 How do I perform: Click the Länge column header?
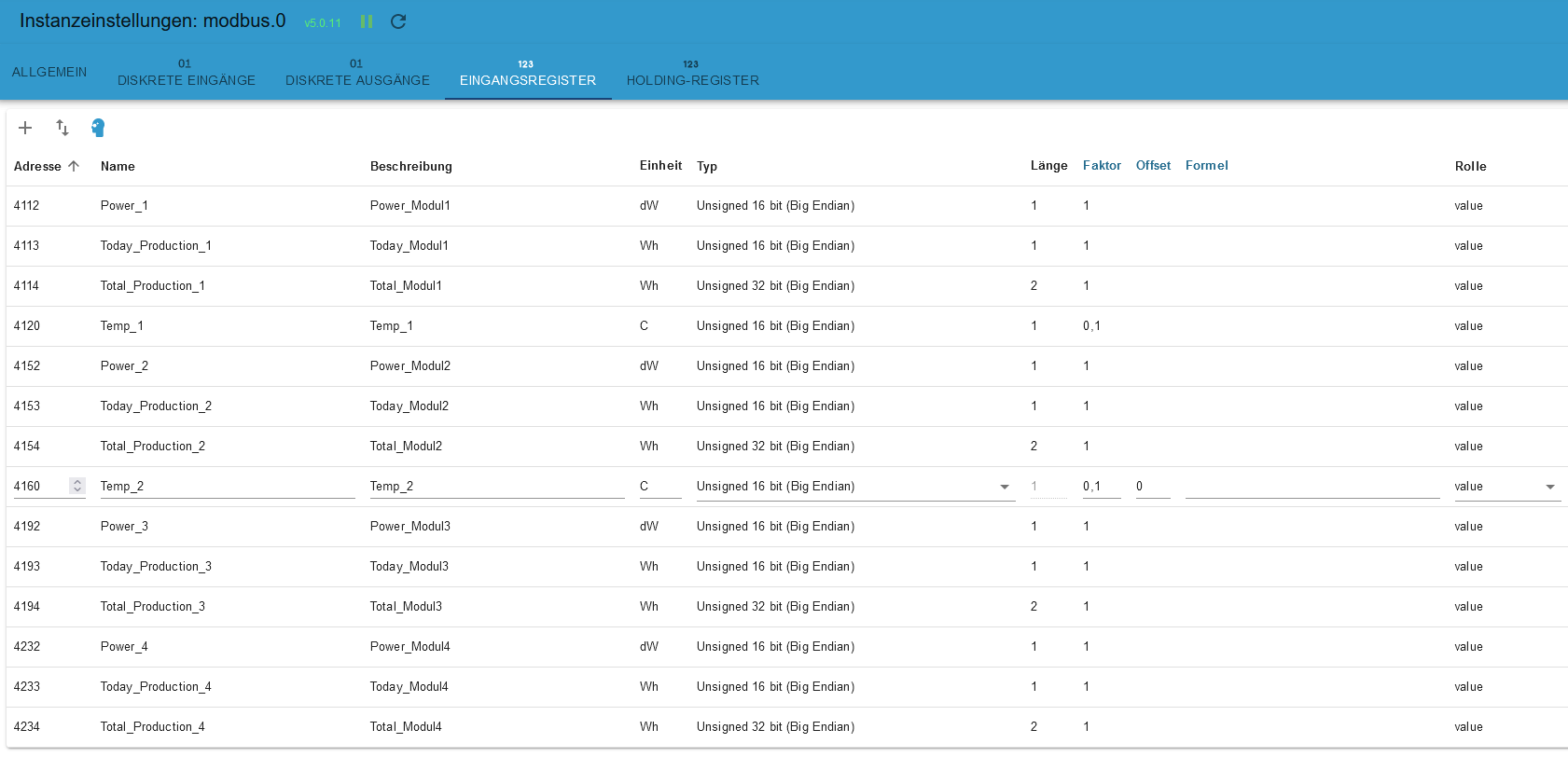(1049, 165)
